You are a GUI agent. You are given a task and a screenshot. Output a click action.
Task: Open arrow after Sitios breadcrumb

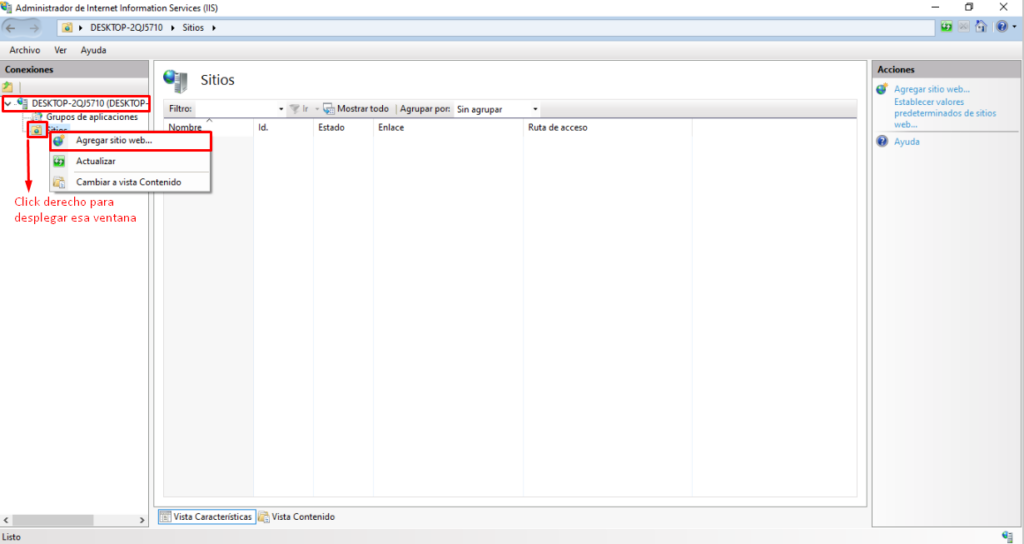tap(214, 27)
